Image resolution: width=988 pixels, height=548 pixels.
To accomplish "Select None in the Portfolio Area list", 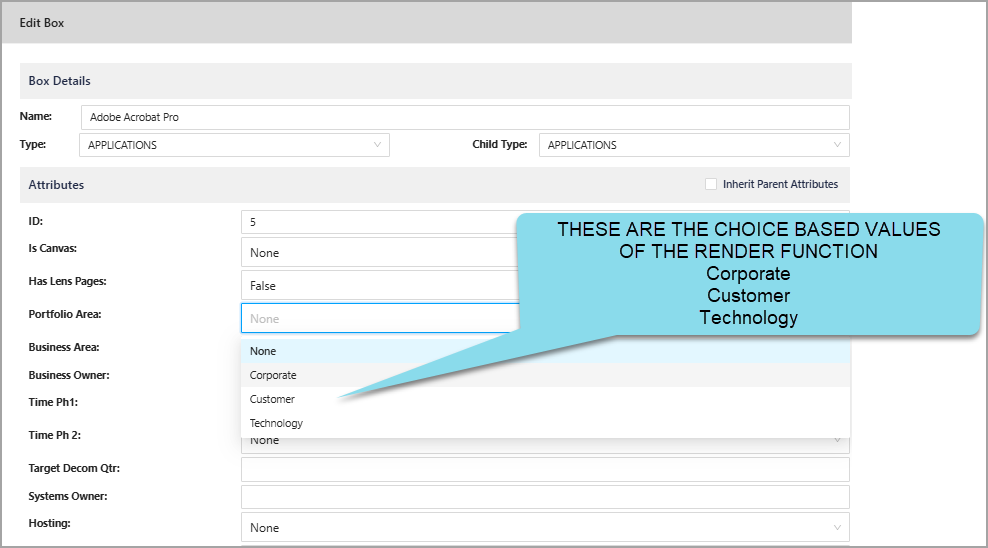I will [545, 351].
